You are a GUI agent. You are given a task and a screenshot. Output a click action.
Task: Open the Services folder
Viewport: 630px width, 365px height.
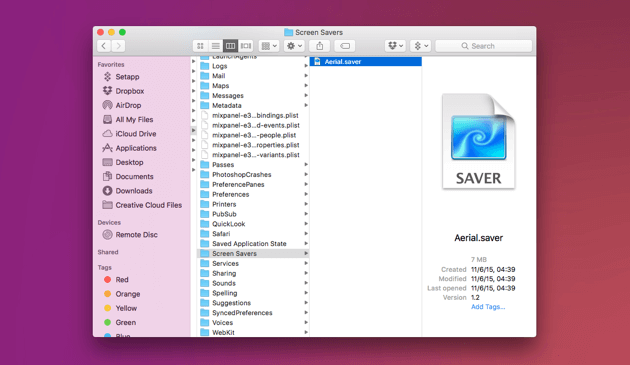[x=253, y=264]
